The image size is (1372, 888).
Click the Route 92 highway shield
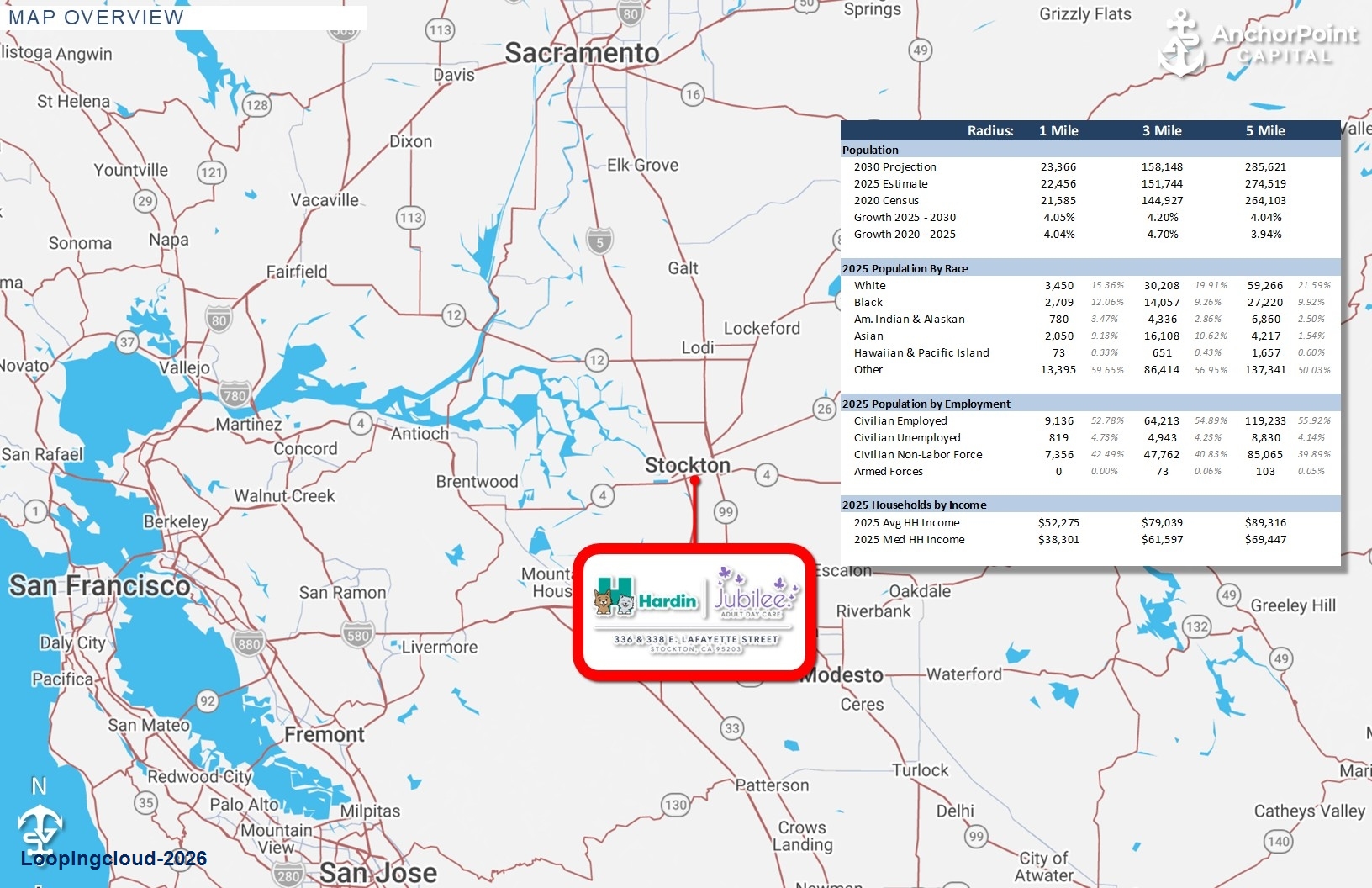coord(207,700)
